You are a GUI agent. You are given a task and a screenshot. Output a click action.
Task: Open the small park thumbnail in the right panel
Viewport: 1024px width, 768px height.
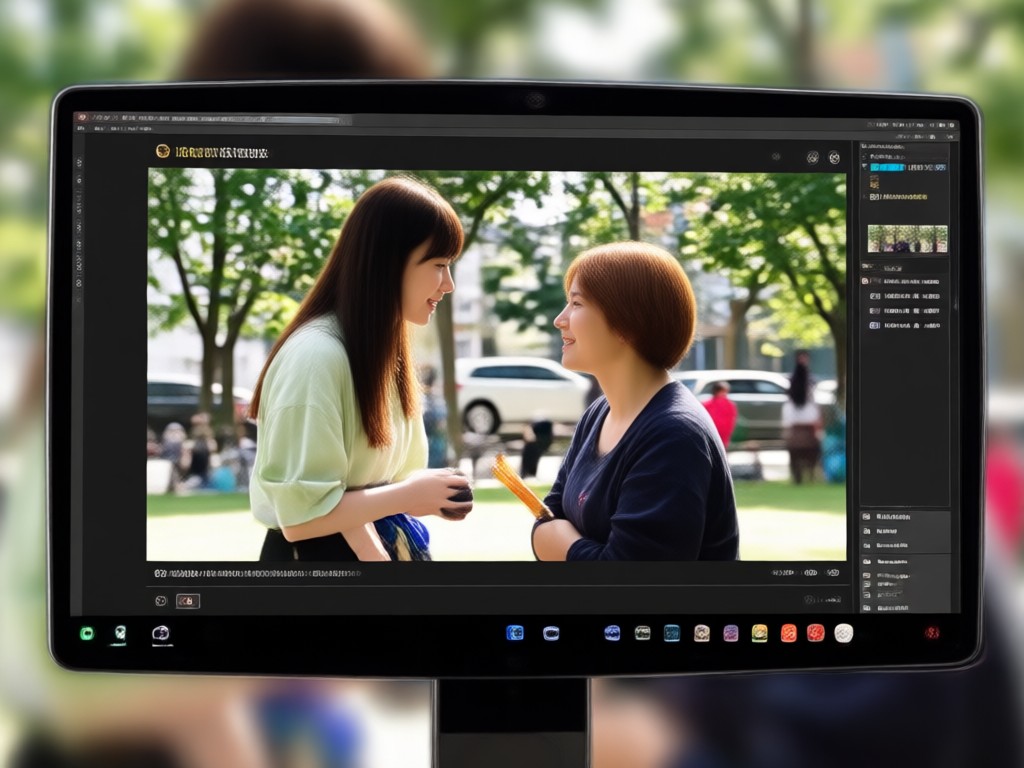(907, 238)
